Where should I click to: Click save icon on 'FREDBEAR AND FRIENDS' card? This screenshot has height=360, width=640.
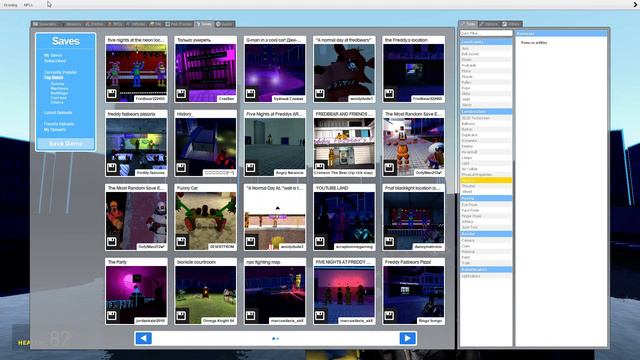point(320,166)
